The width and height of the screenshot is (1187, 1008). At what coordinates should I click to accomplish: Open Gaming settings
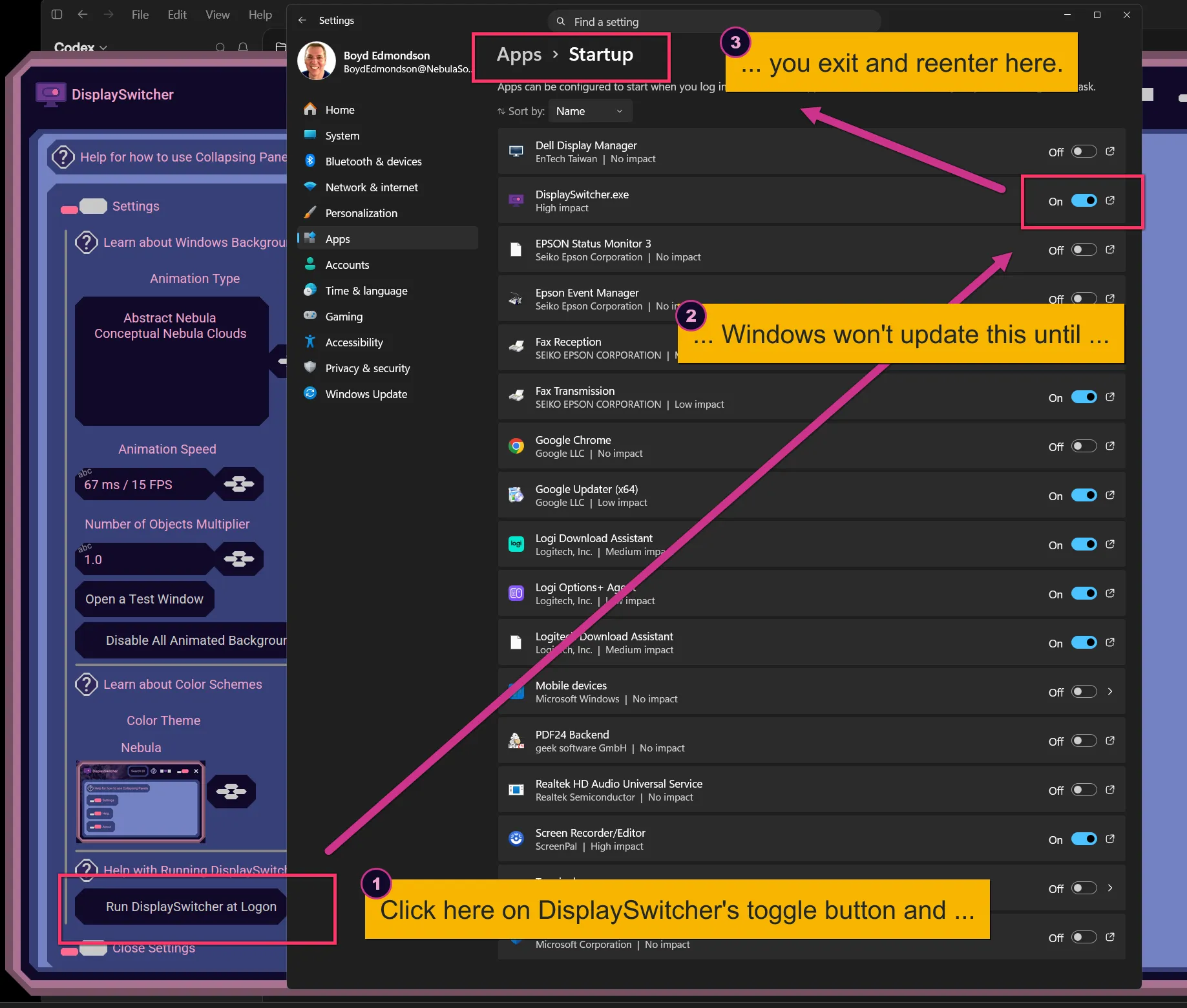(x=386, y=317)
